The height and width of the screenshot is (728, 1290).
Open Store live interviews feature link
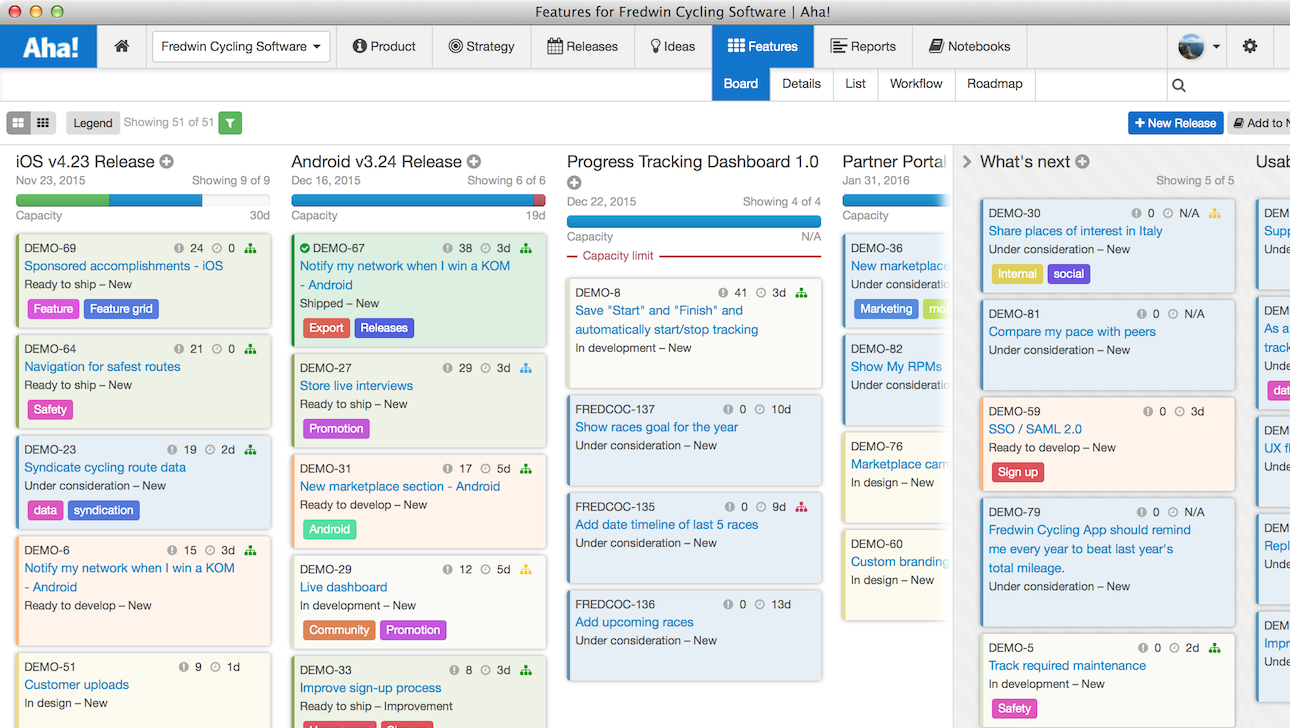coord(356,386)
